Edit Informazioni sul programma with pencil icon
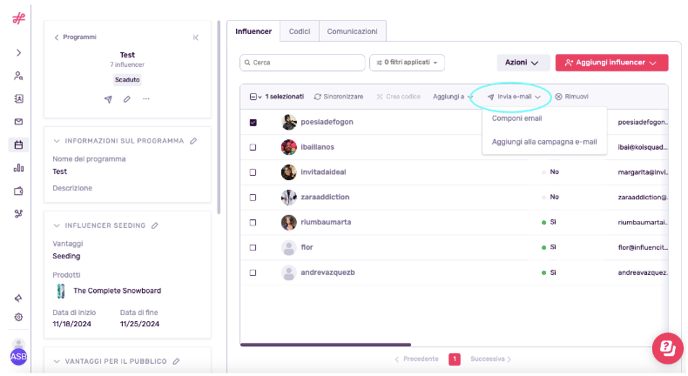Screen dimensions: 688x376 pyautogui.click(x=194, y=141)
